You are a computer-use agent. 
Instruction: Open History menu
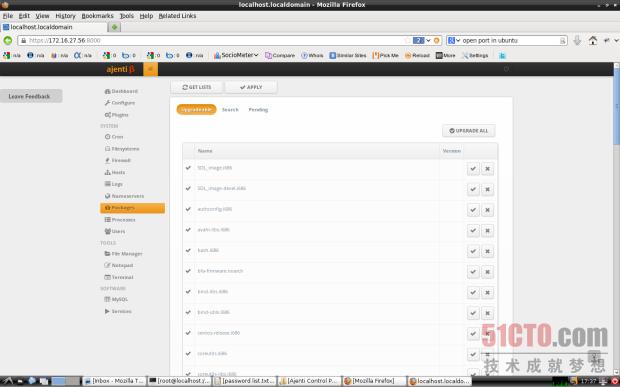(x=65, y=16)
